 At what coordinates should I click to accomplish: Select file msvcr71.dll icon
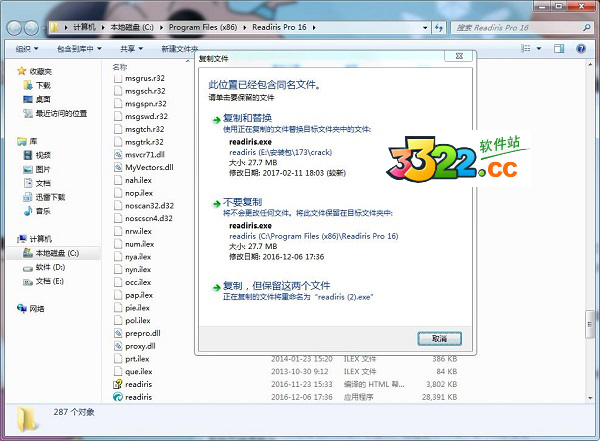click(x=118, y=155)
